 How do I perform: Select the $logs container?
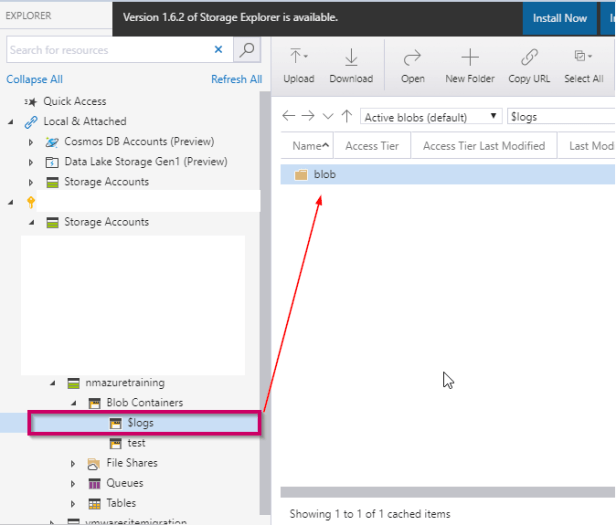pos(141,423)
